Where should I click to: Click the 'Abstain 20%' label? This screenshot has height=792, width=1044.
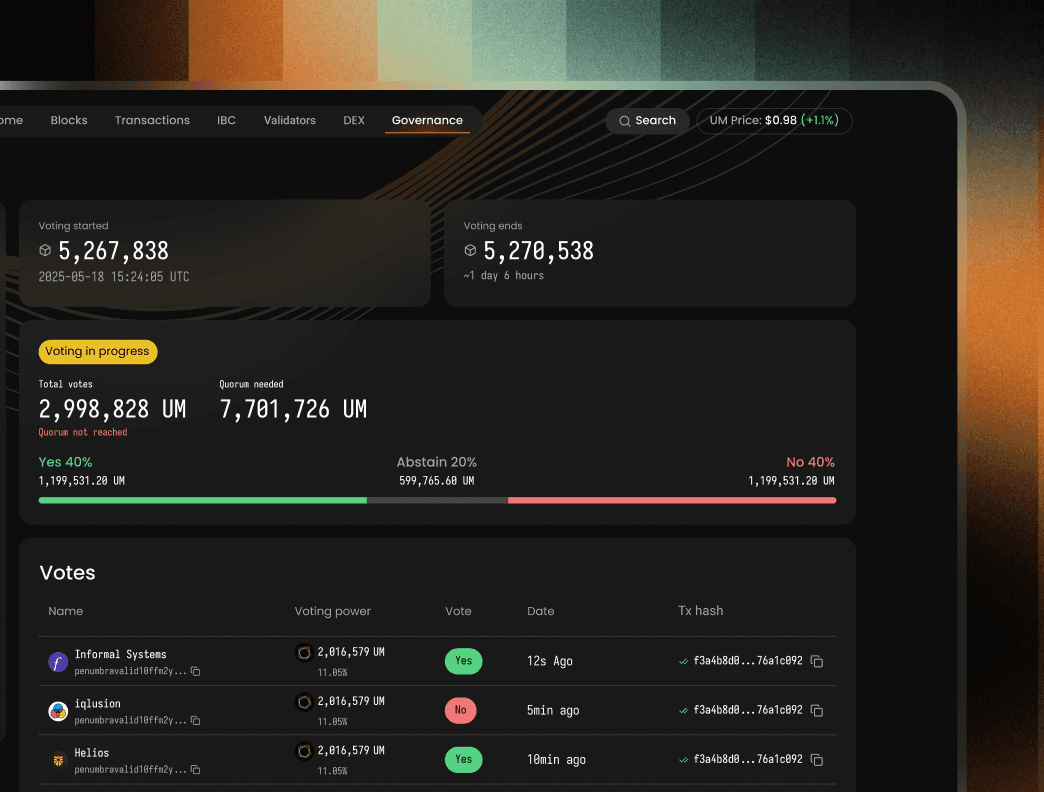tap(437, 462)
